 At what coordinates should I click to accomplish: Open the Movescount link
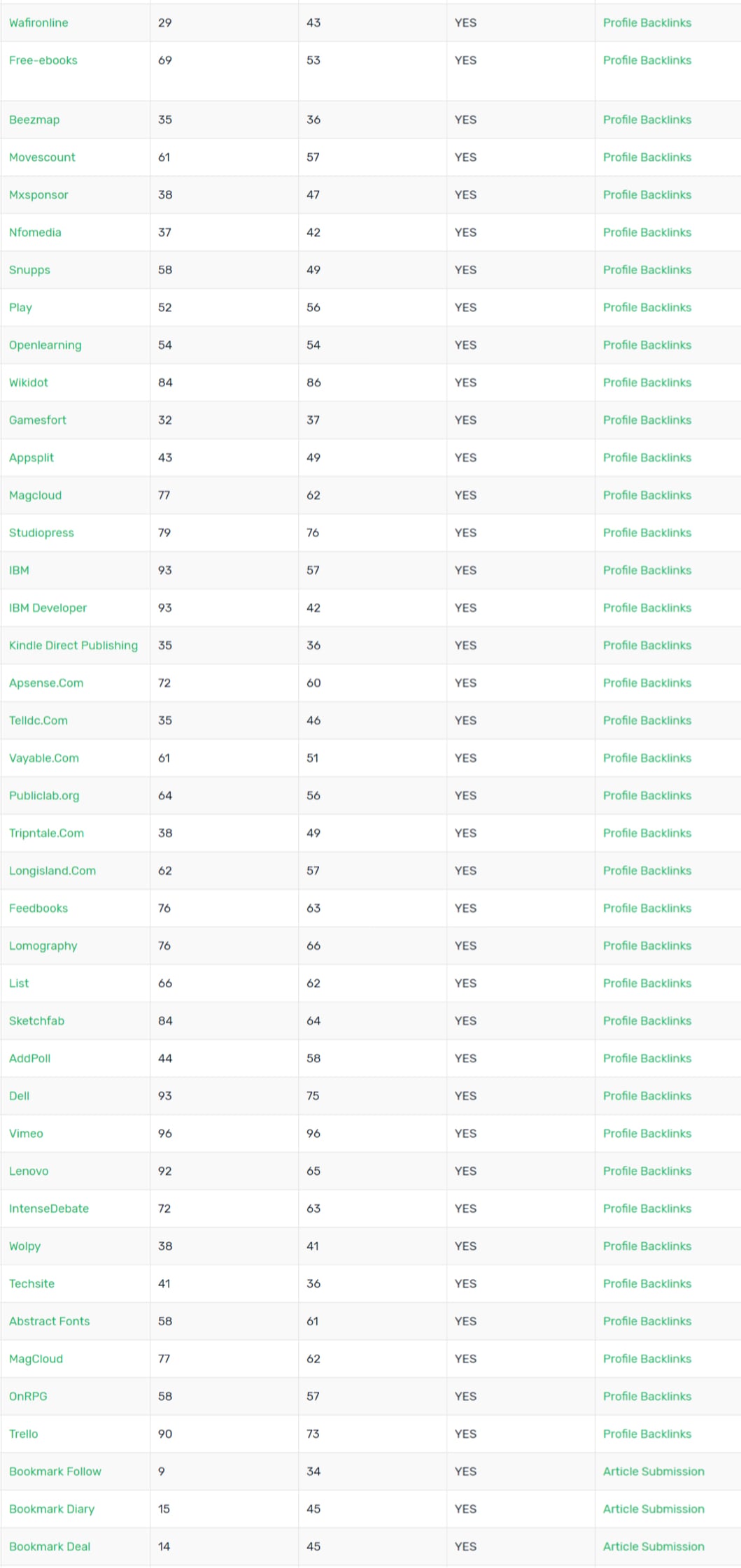[42, 157]
